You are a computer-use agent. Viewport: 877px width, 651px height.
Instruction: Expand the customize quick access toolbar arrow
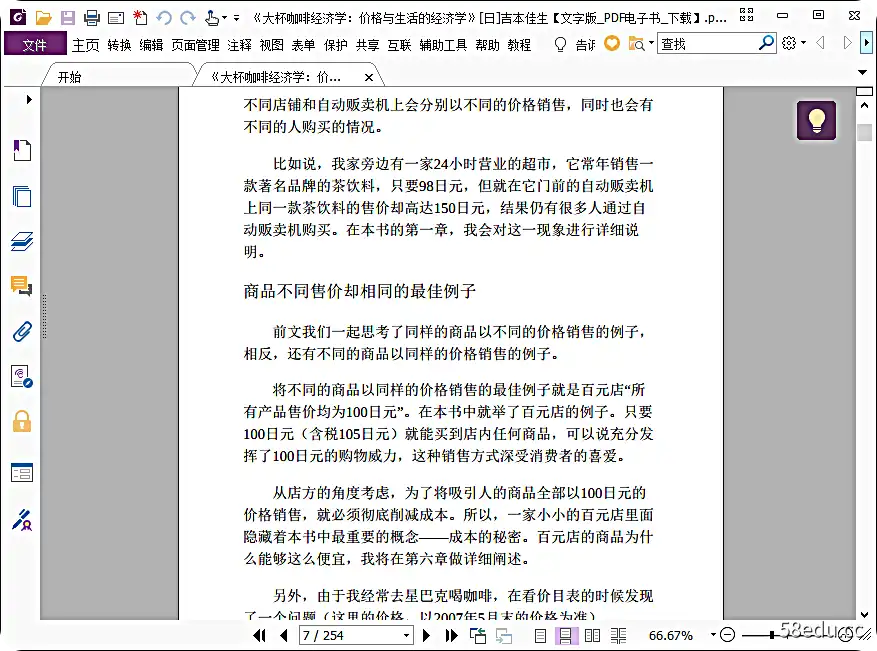click(237, 18)
